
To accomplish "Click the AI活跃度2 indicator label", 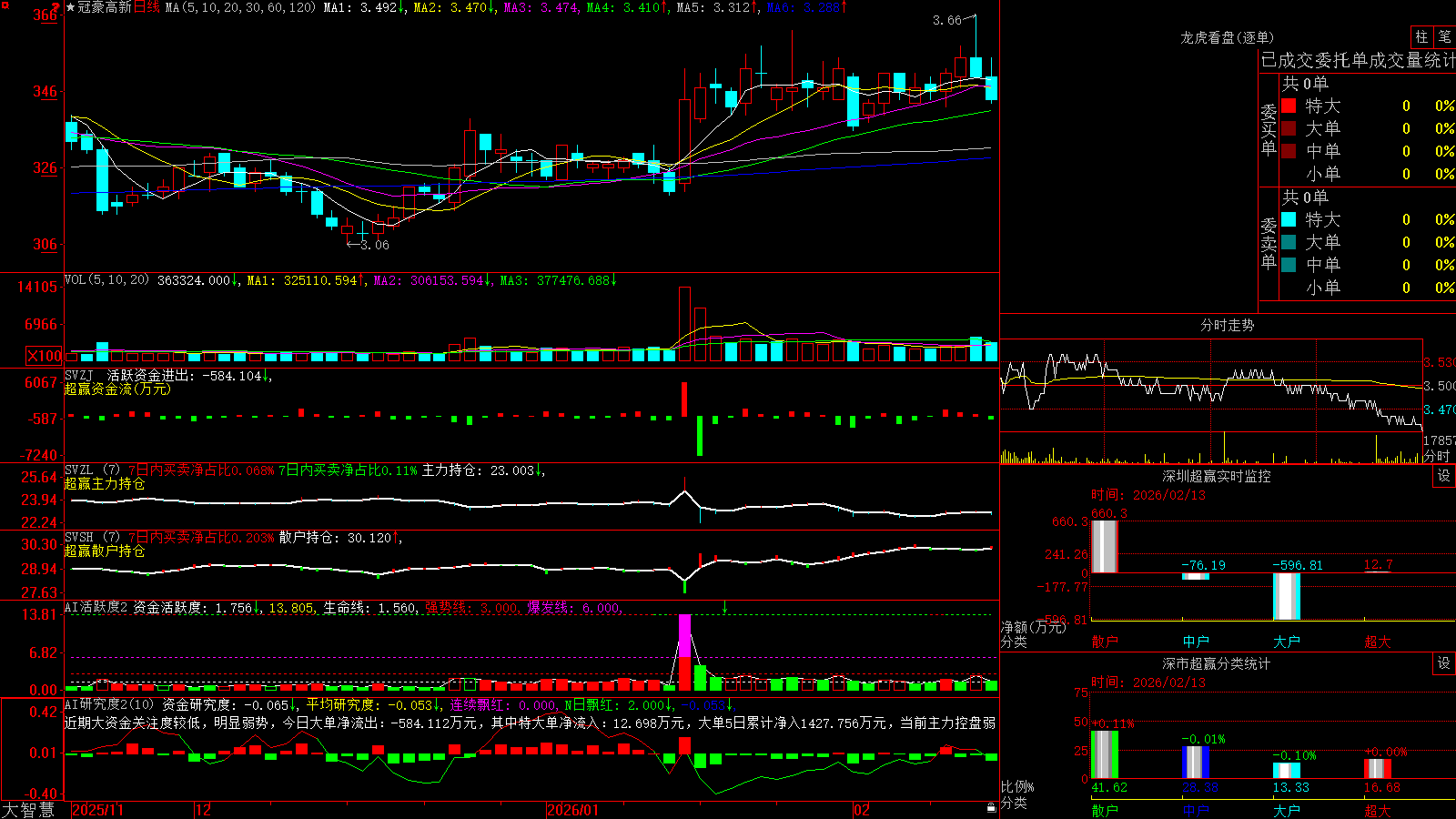I will [96, 607].
